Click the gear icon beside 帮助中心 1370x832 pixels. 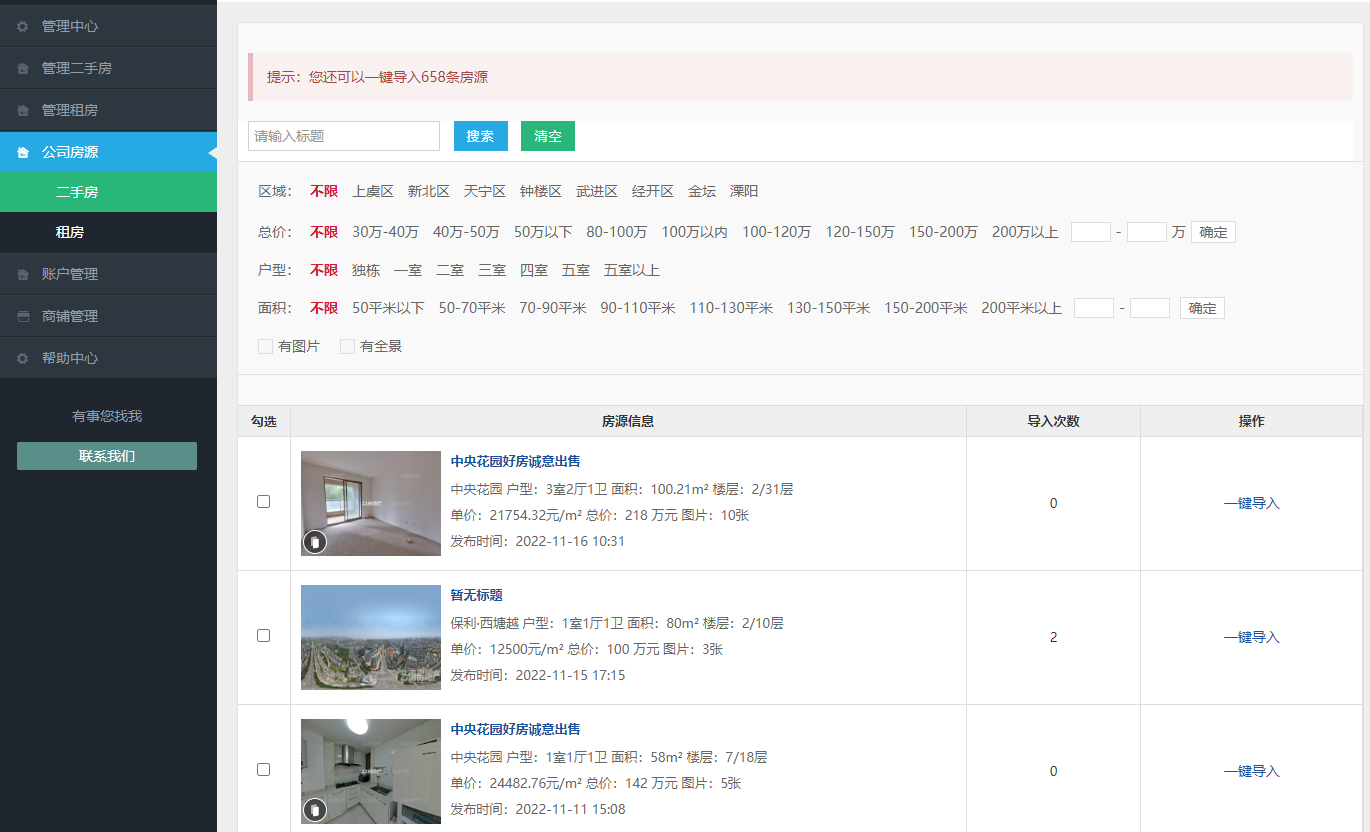tap(23, 358)
